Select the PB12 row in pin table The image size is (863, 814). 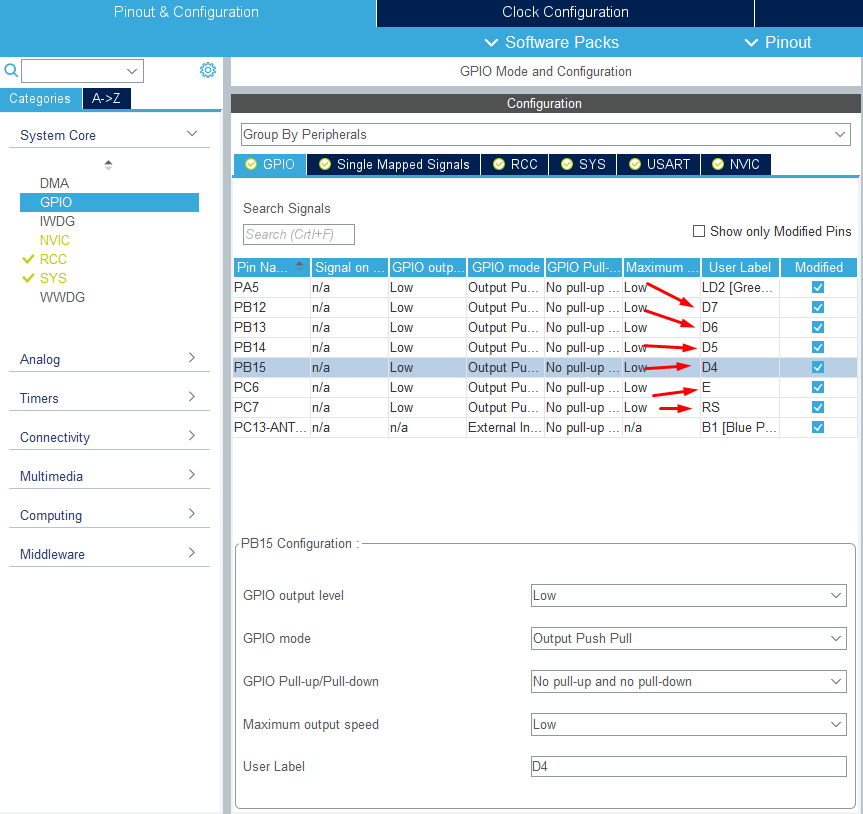pos(270,307)
